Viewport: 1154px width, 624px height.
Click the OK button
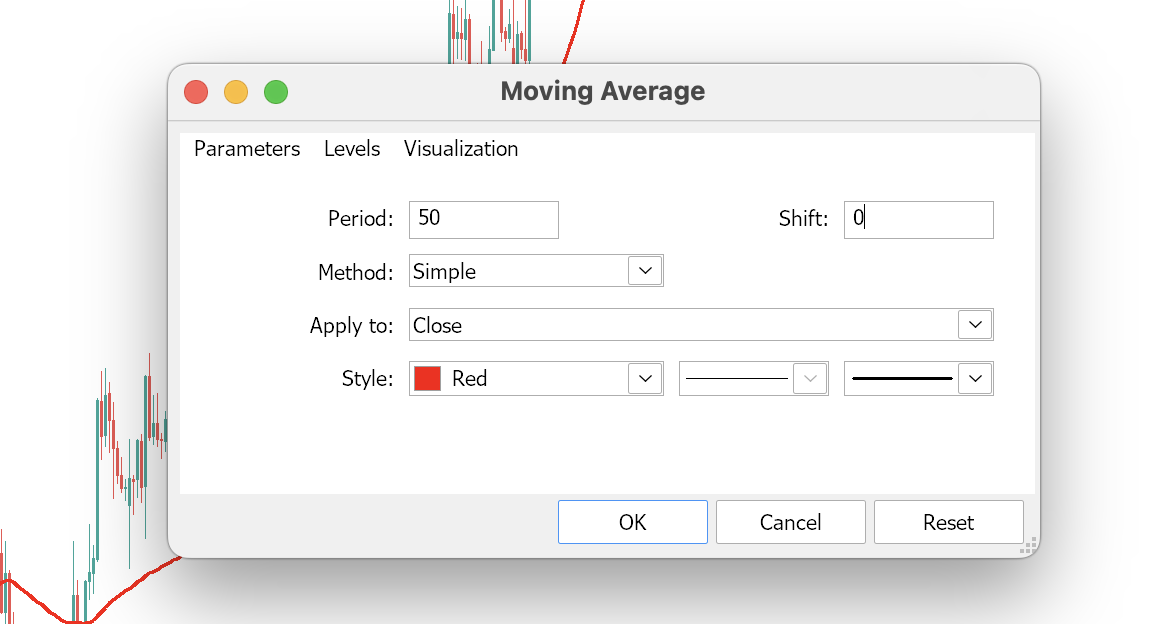633,522
